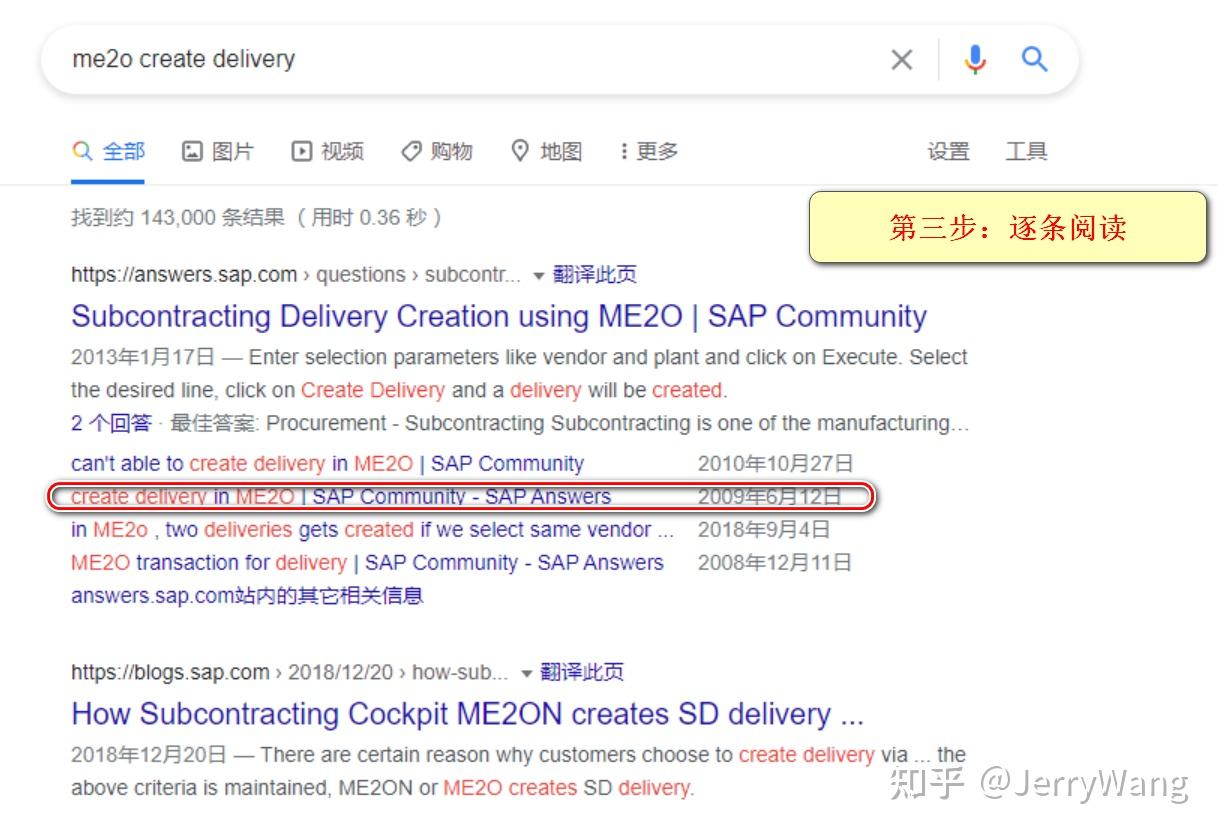Open the 购物 shopping tab
Image resolution: width=1218 pixels, height=836 pixels.
(436, 151)
